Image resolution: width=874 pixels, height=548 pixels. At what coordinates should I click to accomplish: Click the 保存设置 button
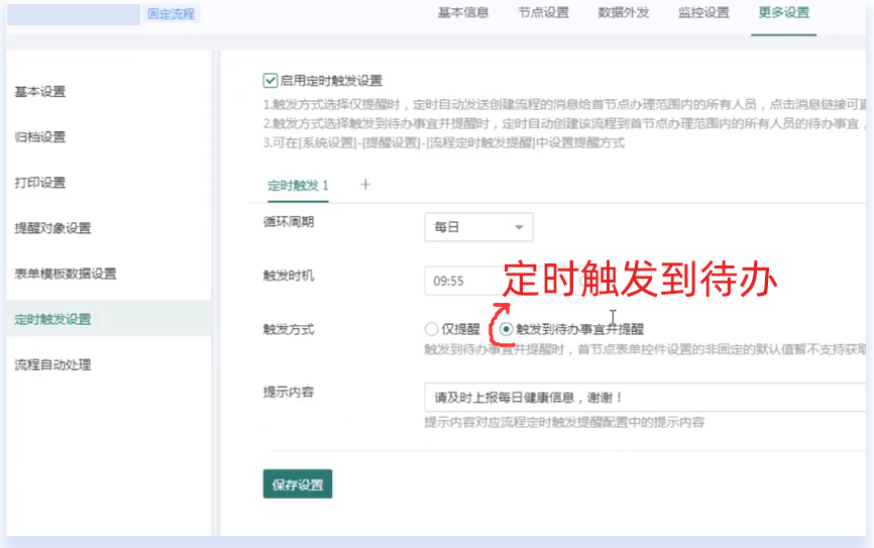pos(298,484)
